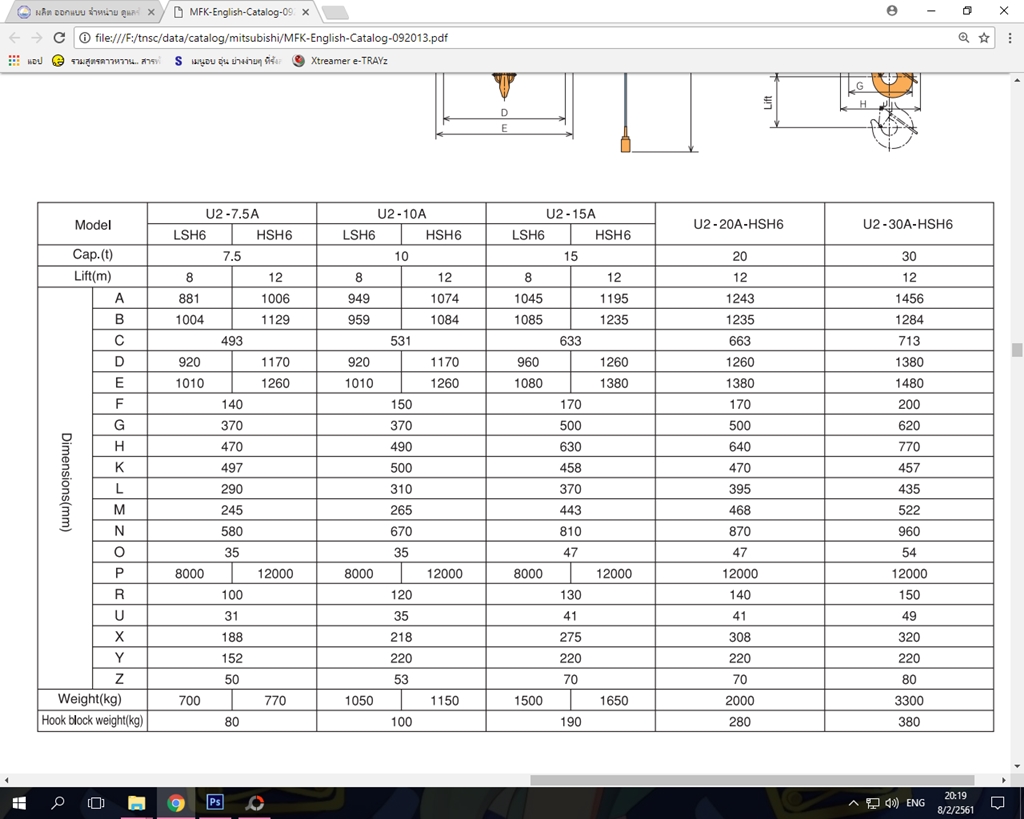The image size is (1024, 819).
Task: Click the U2-15A model header
Action: [571, 214]
